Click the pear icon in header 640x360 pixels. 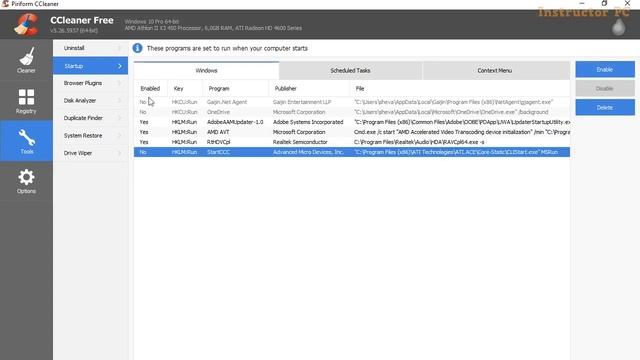tap(619, 27)
